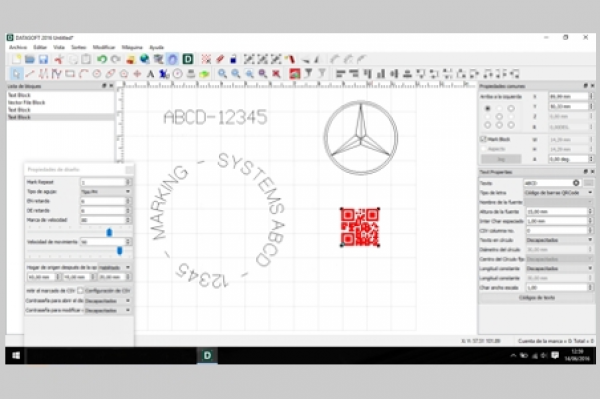Select the Rectangle drawing tool
The height and width of the screenshot is (399, 600).
70,73
